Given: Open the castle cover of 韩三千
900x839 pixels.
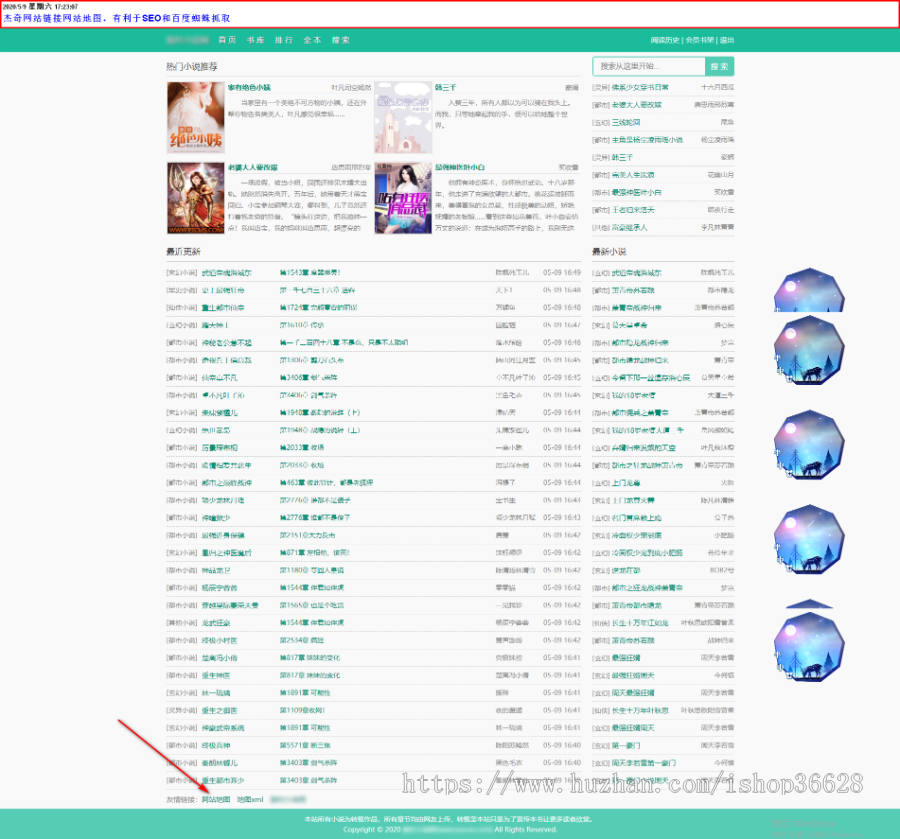Looking at the screenshot, I should [x=403, y=118].
